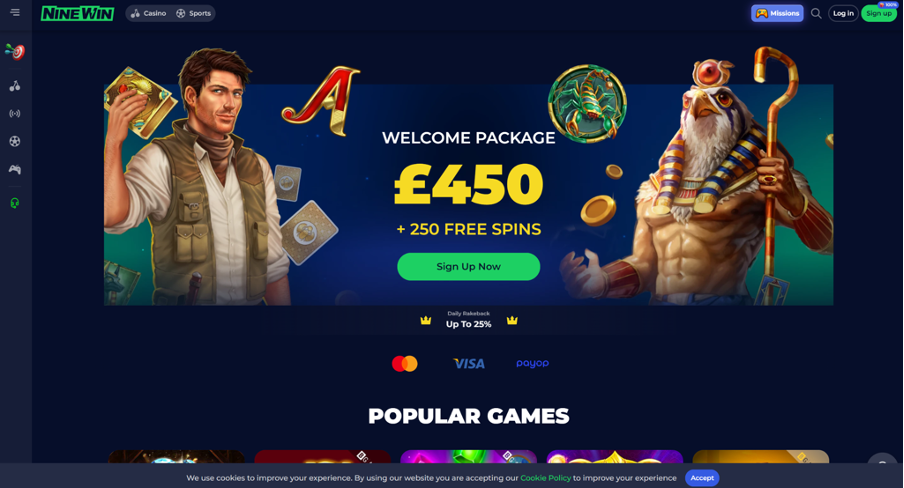Select the cherries slots icon in the sidebar
The image size is (904, 488).
pyautogui.click(x=15, y=86)
